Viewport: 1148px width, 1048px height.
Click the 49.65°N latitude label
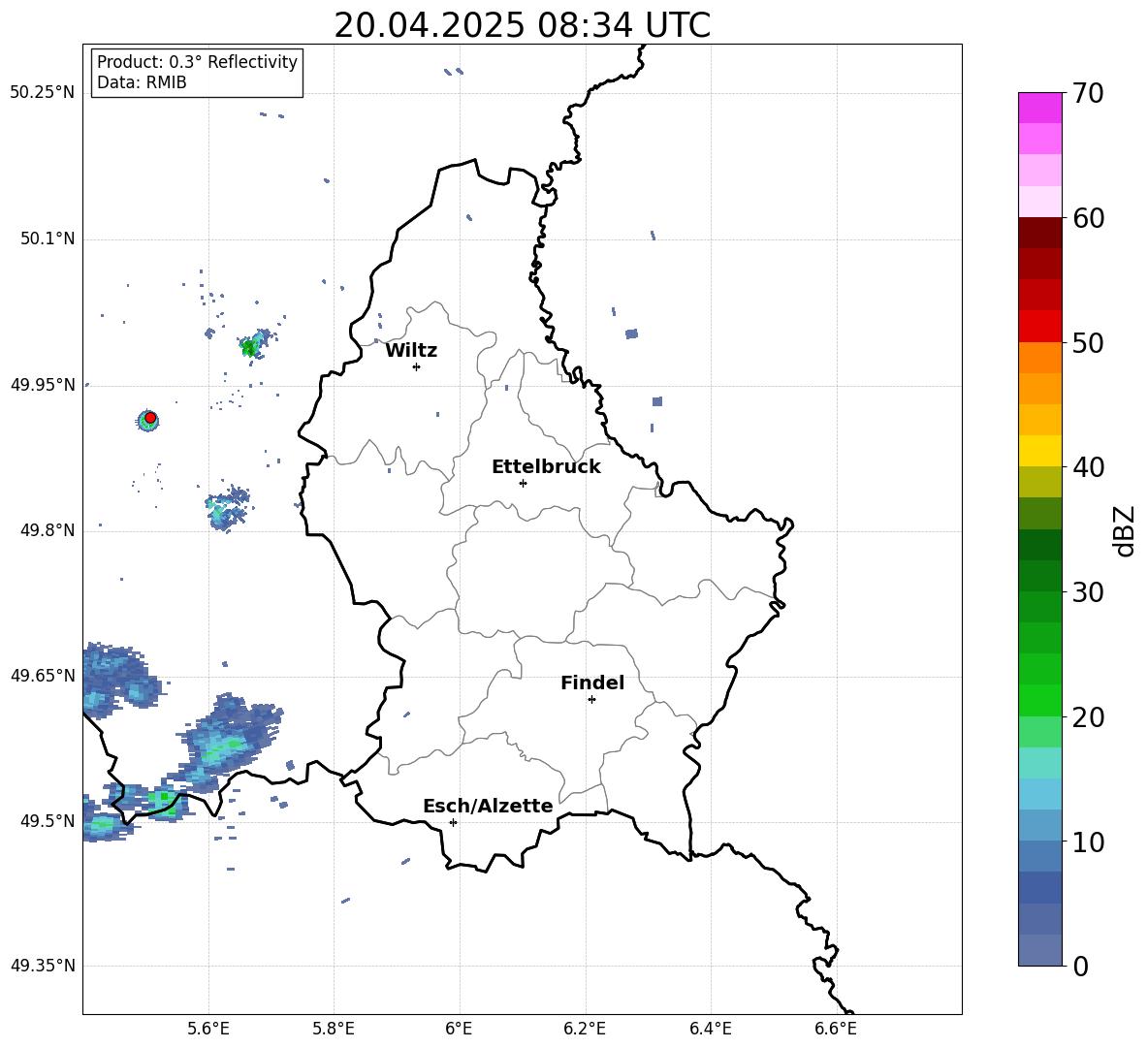point(43,675)
